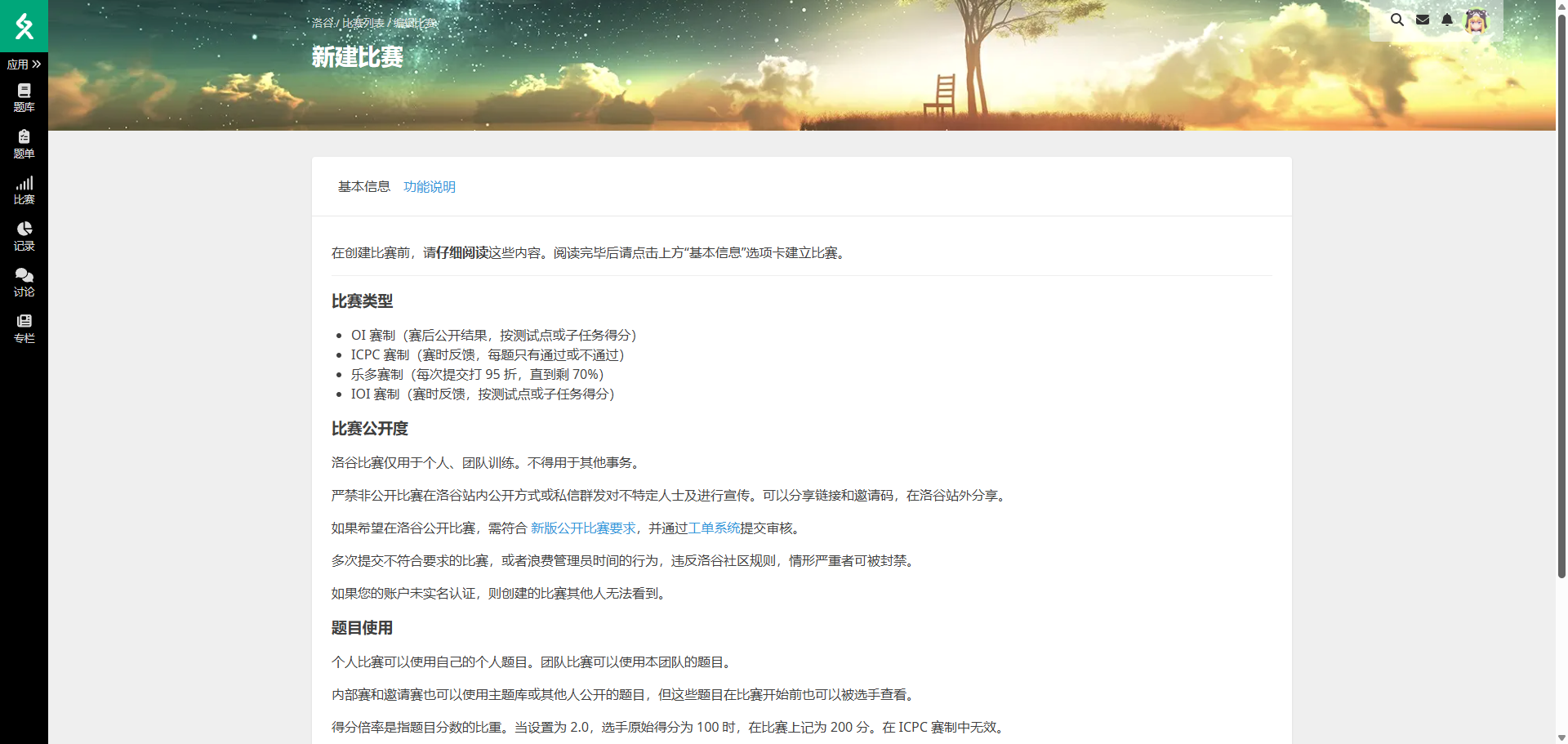Click 编辑比赛 in the breadcrumb
This screenshot has height=744, width=1568.
click(x=414, y=24)
